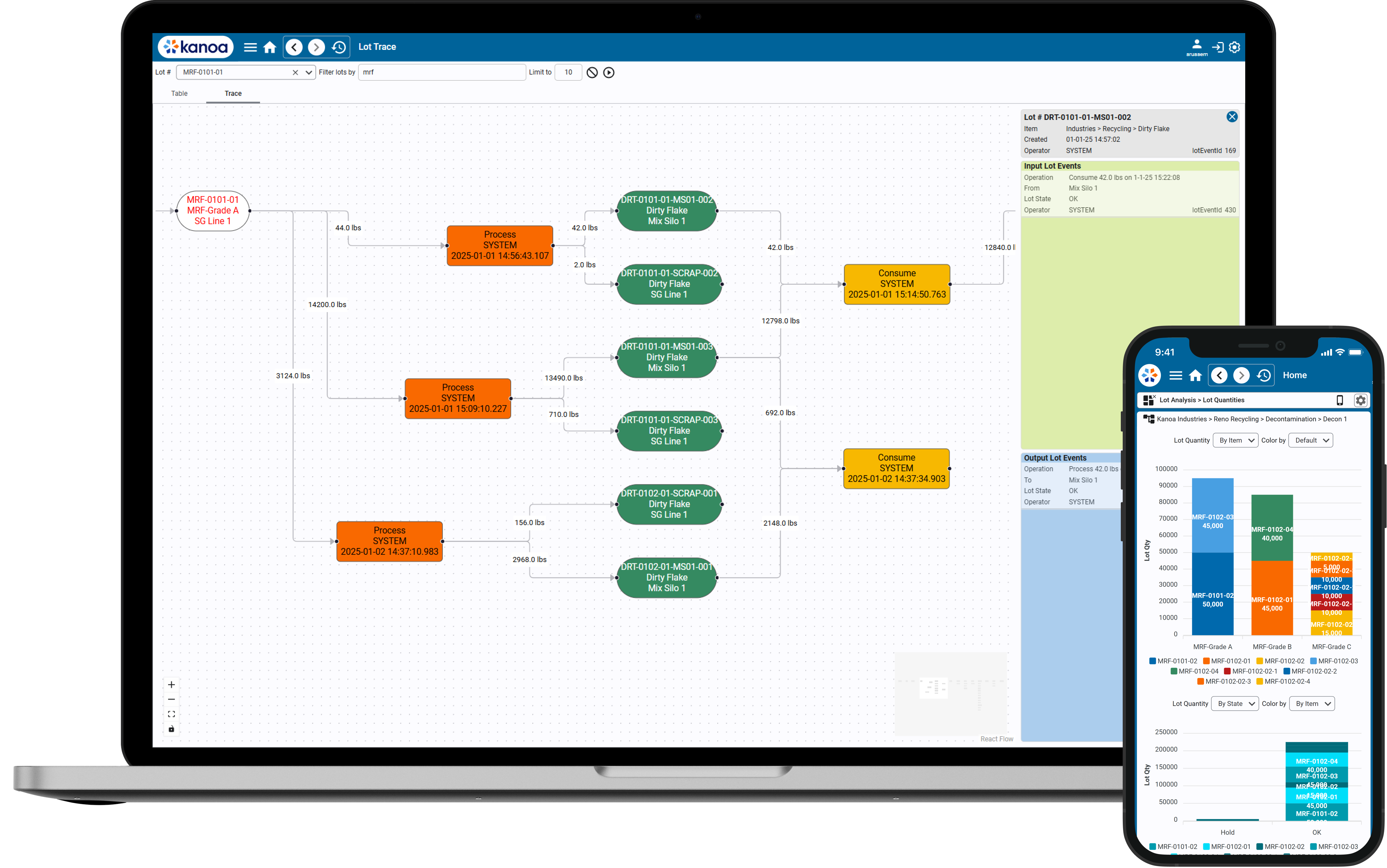Click the cancel circle icon near limit
Image resolution: width=1387 pixels, height=868 pixels.
(x=592, y=72)
